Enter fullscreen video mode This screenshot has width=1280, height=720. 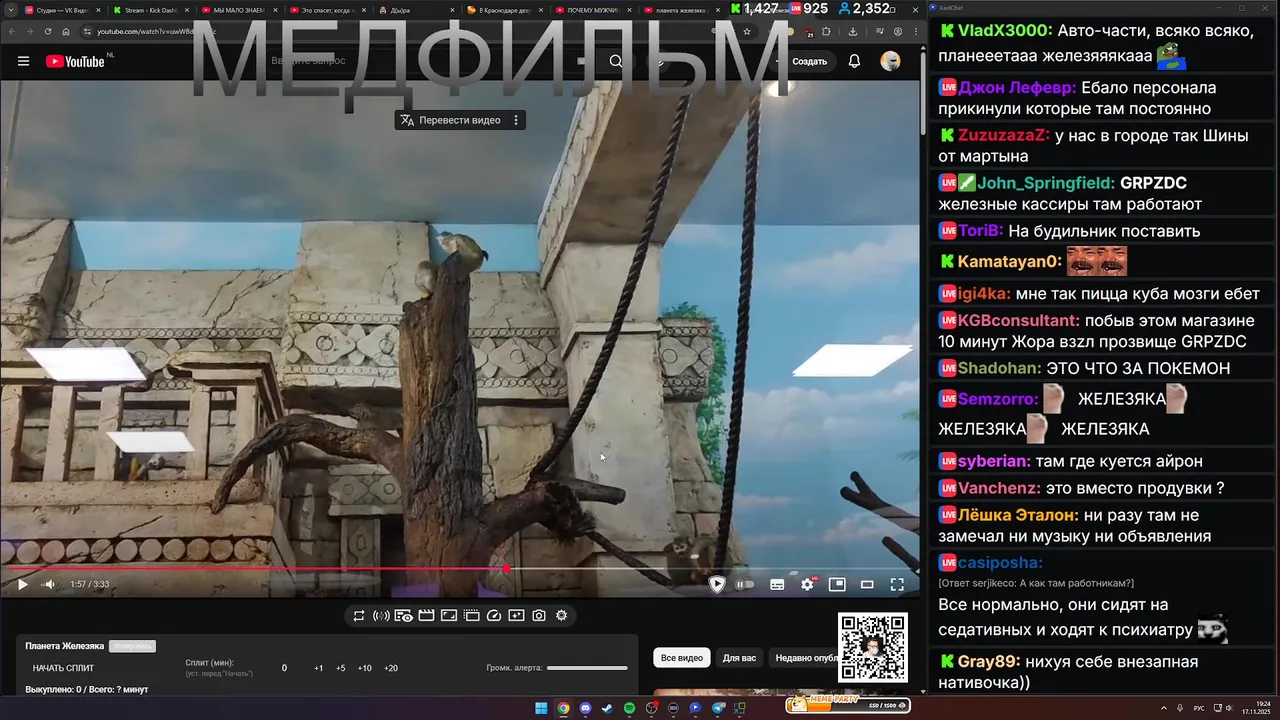point(897,584)
